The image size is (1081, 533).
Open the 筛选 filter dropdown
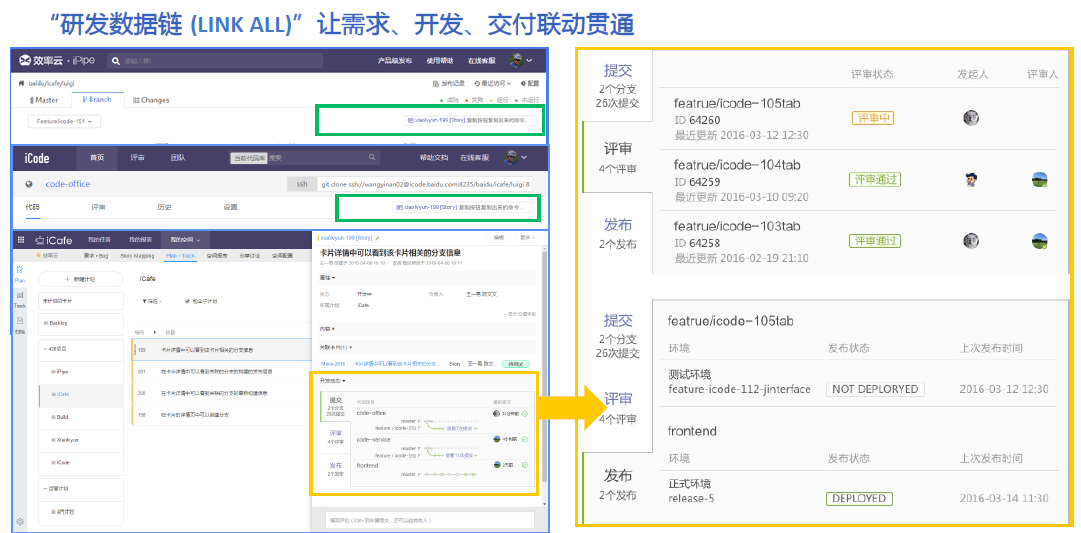tap(152, 301)
